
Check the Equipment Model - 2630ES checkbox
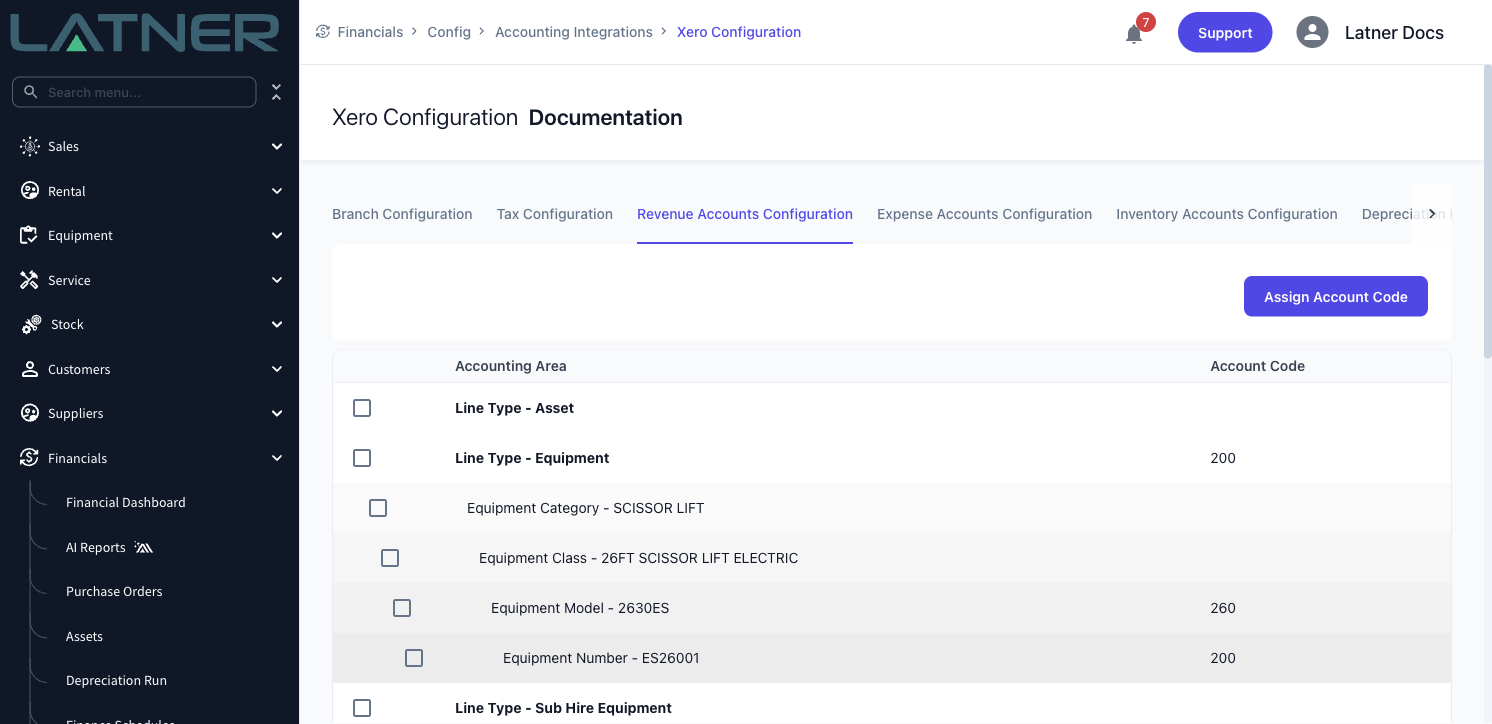(x=402, y=608)
